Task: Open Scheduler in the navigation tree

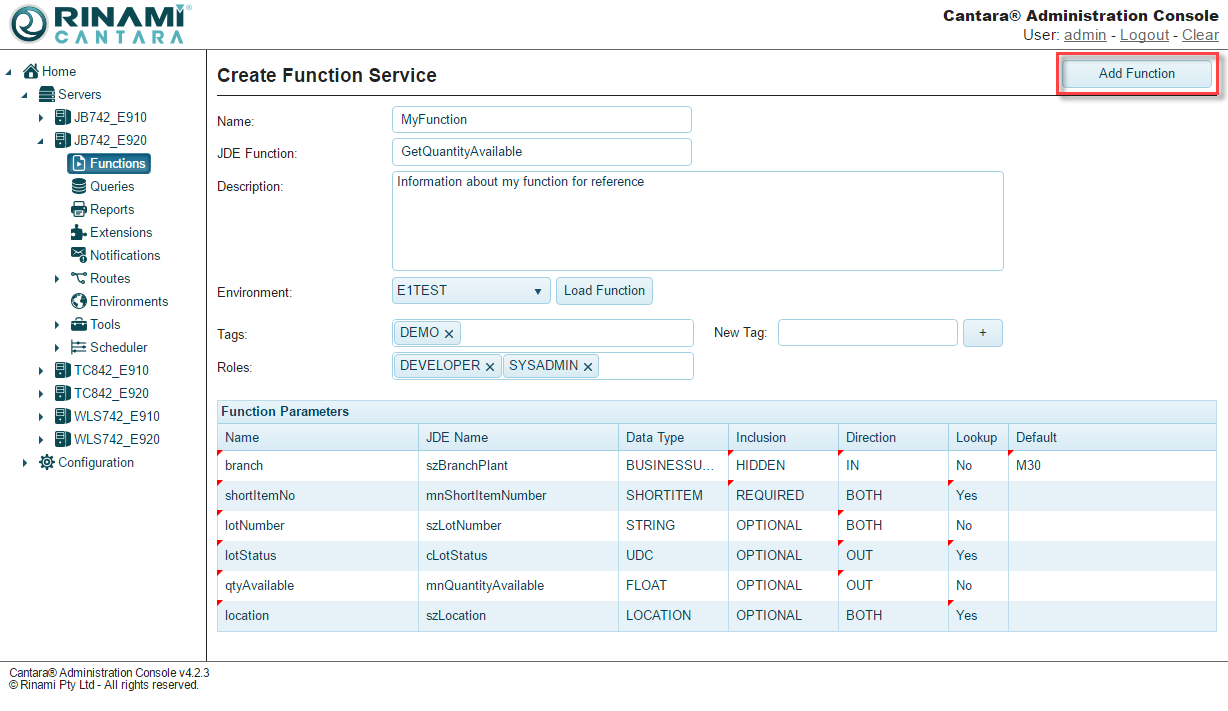Action: click(118, 347)
